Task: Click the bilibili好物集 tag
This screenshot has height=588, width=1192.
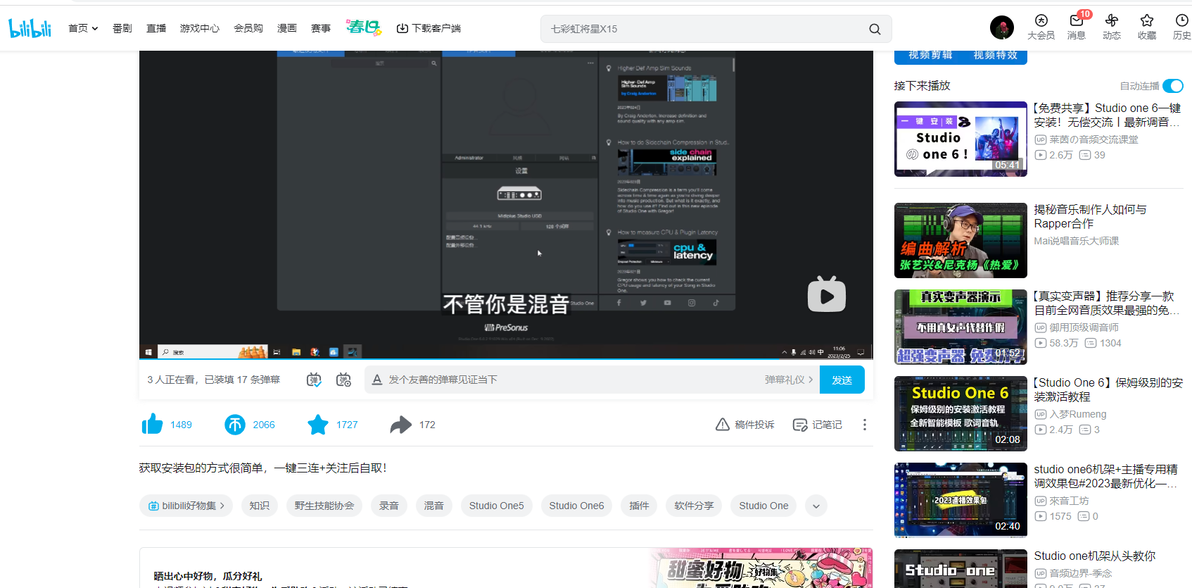Action: point(186,506)
